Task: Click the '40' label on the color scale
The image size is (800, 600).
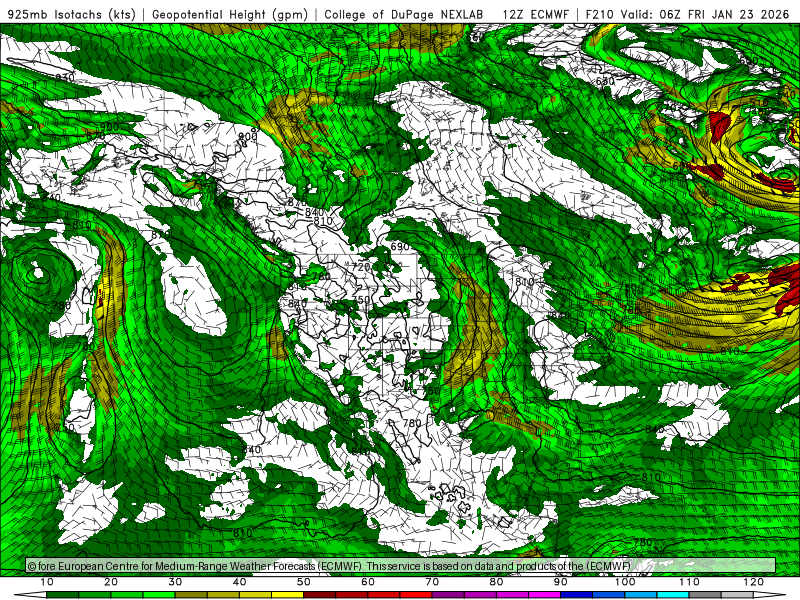Action: point(239,582)
